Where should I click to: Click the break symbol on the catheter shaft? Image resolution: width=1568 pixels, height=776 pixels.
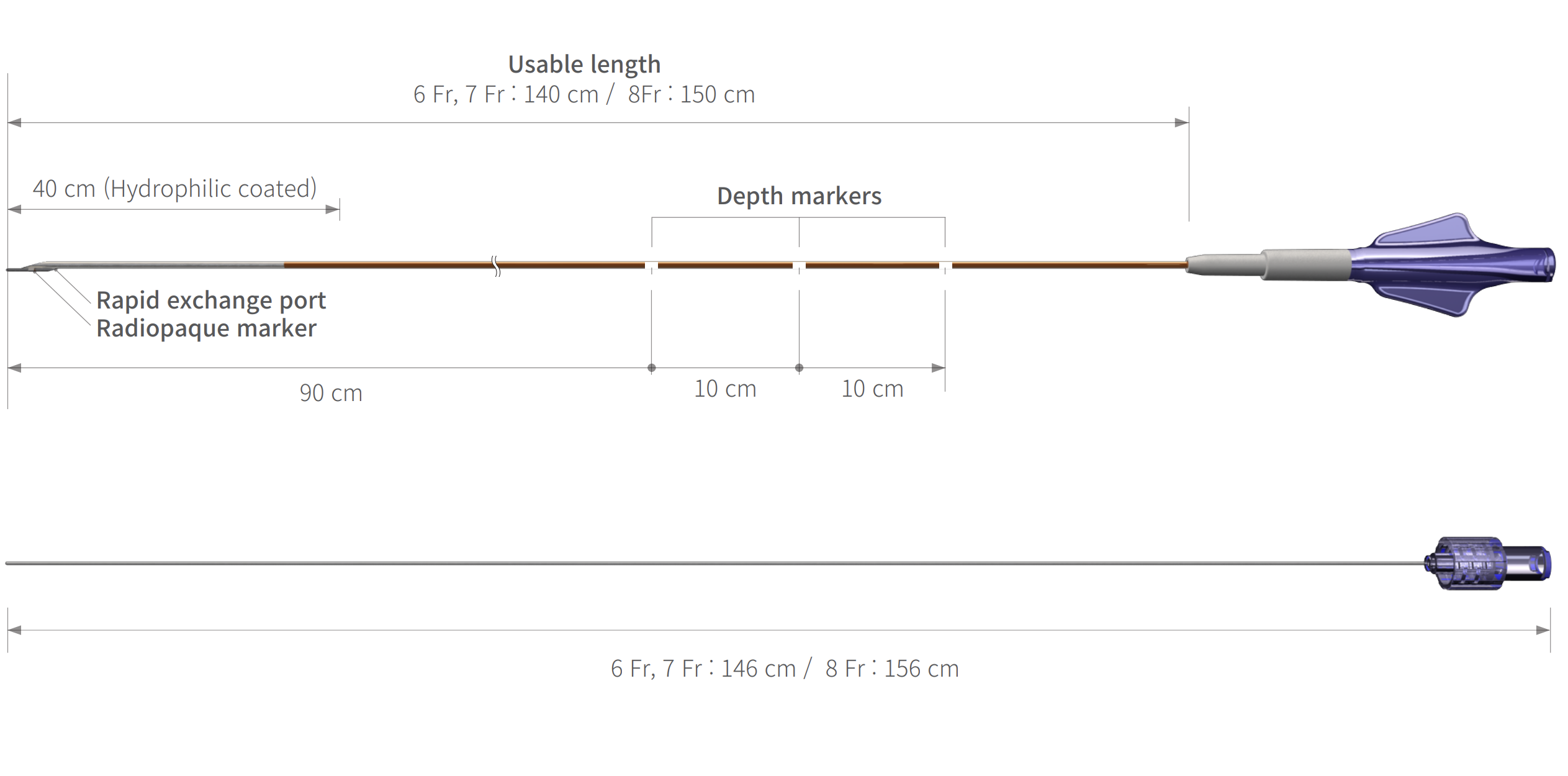(496, 266)
